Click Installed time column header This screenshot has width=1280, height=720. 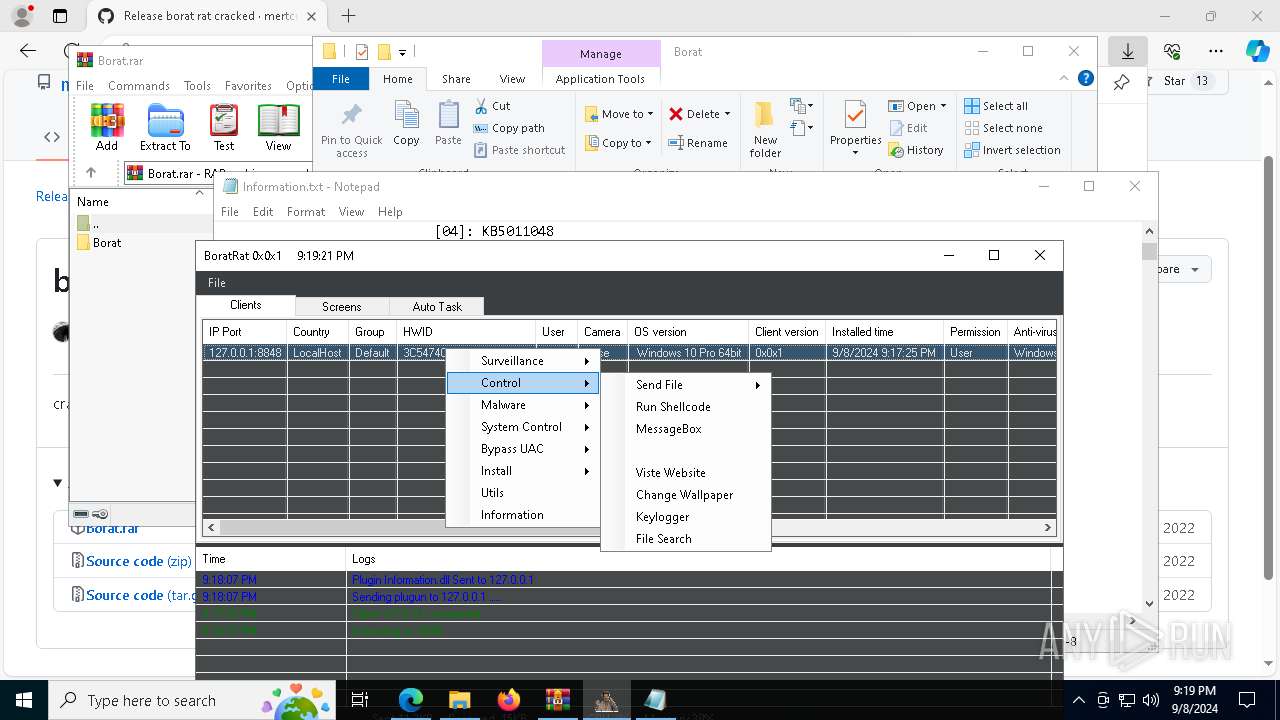pos(884,332)
